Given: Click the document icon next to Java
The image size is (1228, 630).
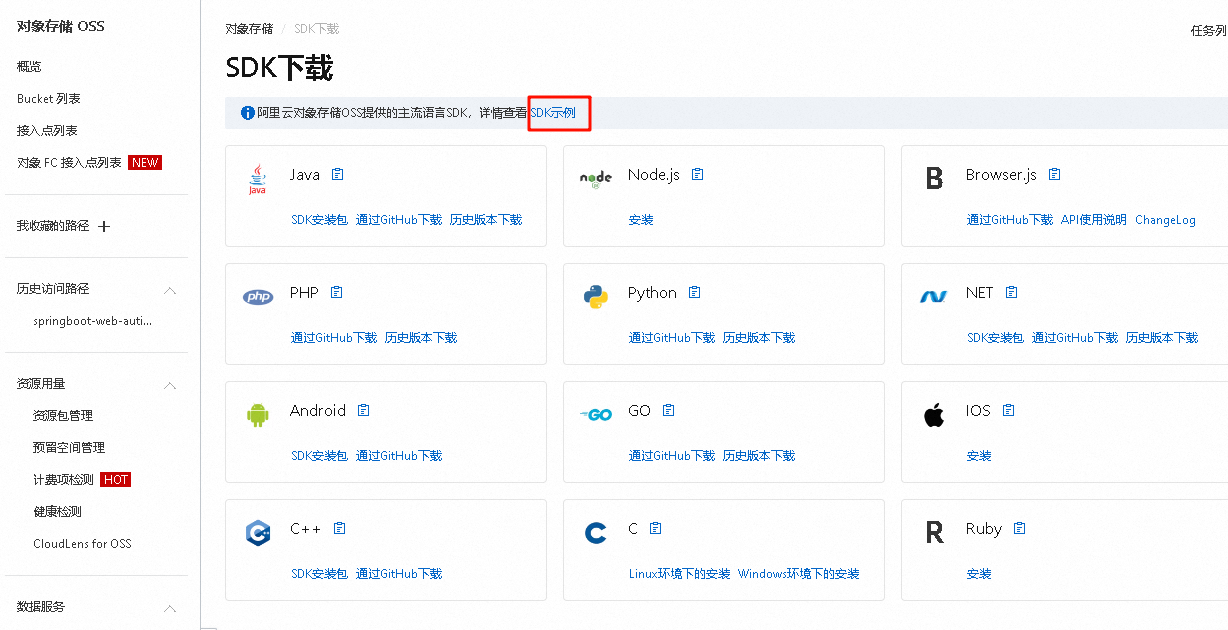Looking at the screenshot, I should pyautogui.click(x=338, y=174).
